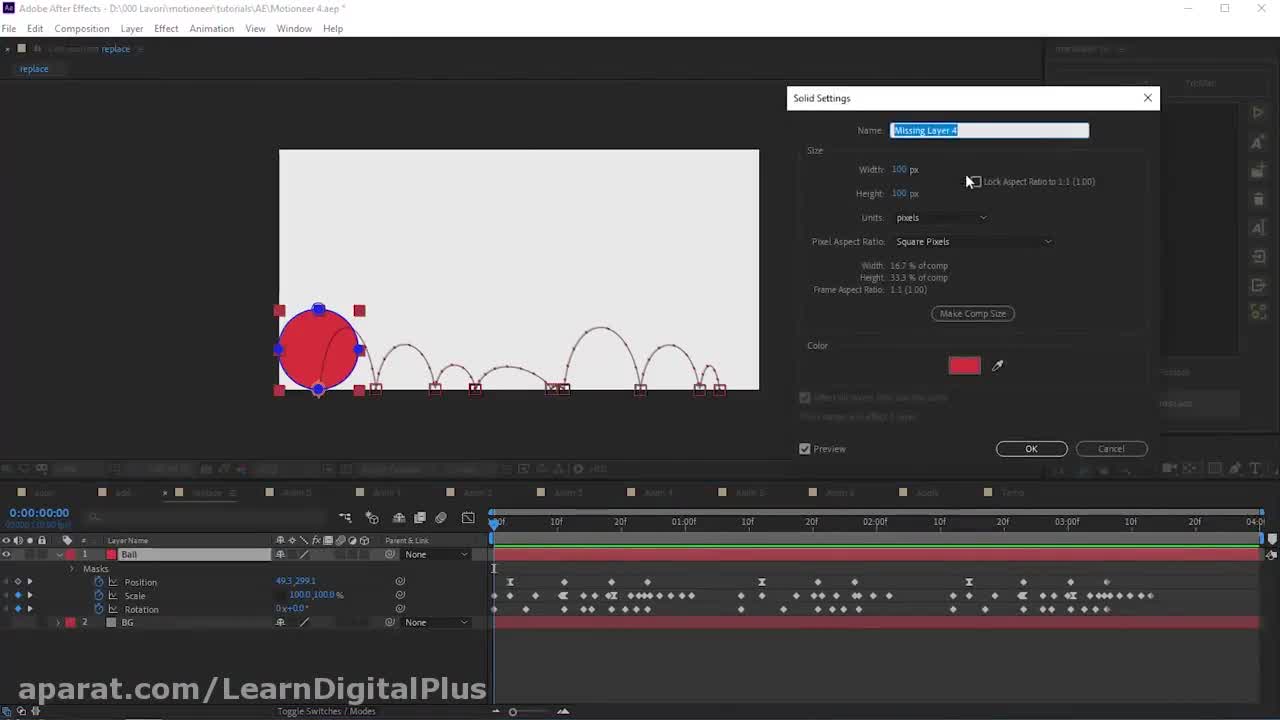Uncheck the Preview checkbox
1280x720 pixels.
[x=805, y=449]
